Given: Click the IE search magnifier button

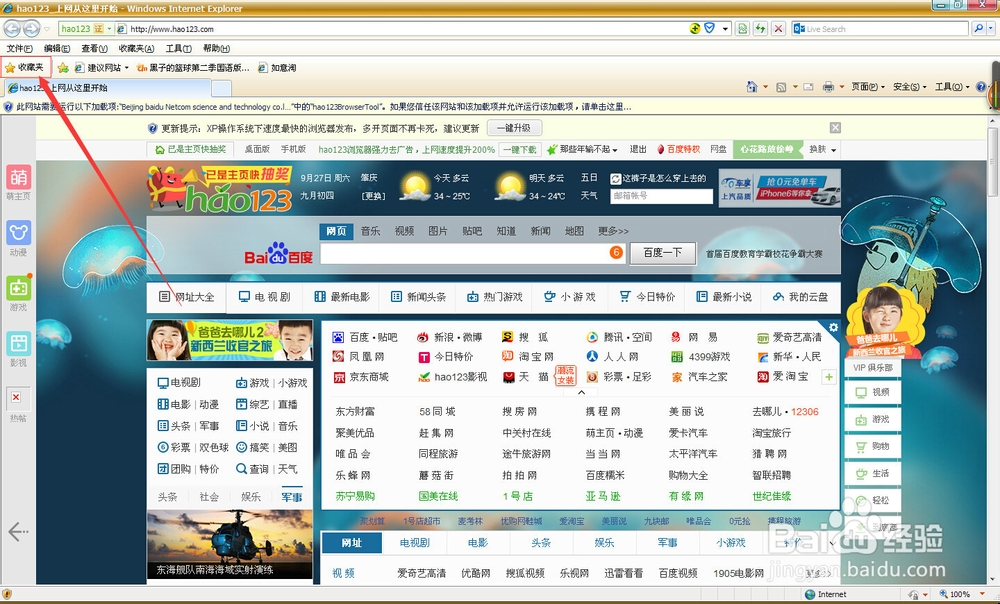Looking at the screenshot, I should click(978, 29).
